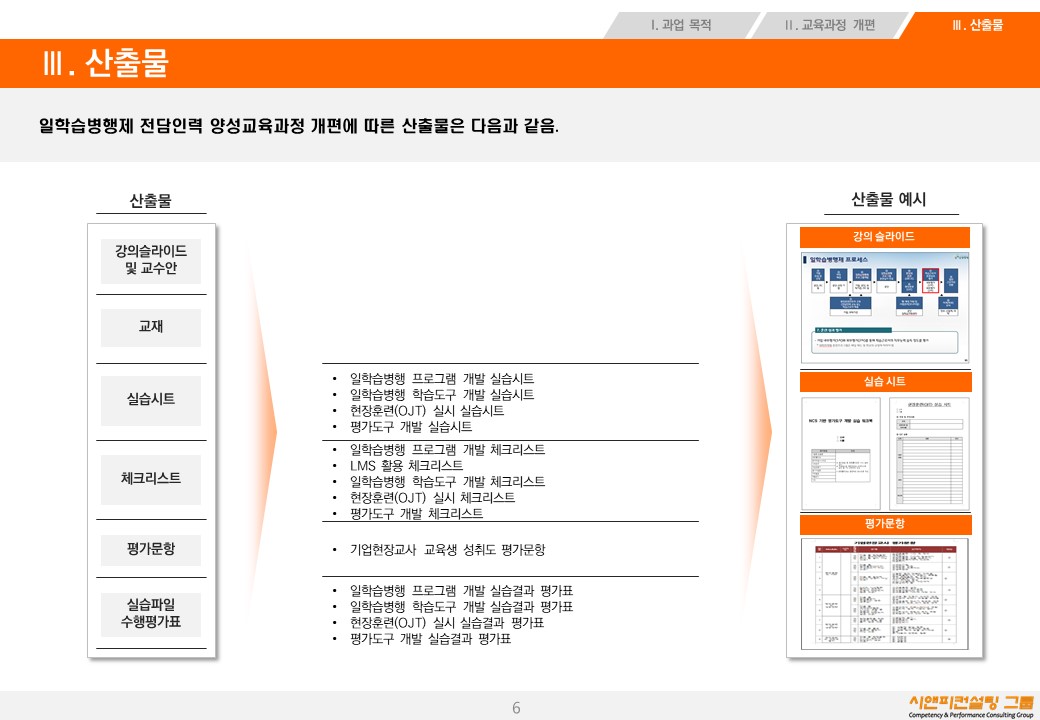Click the page number 6
The height and width of the screenshot is (720, 1040).
pyautogui.click(x=516, y=708)
